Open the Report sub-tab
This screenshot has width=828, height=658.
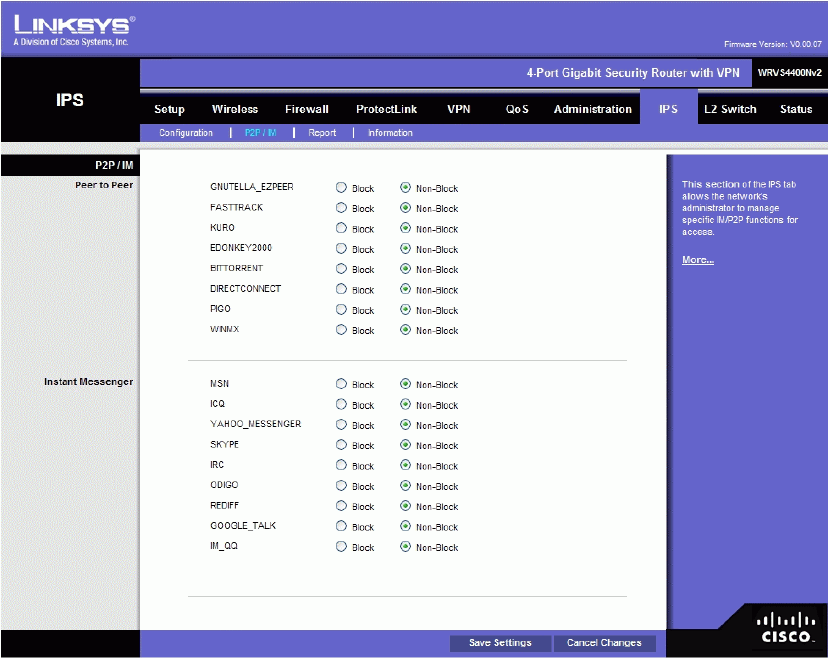[x=322, y=133]
